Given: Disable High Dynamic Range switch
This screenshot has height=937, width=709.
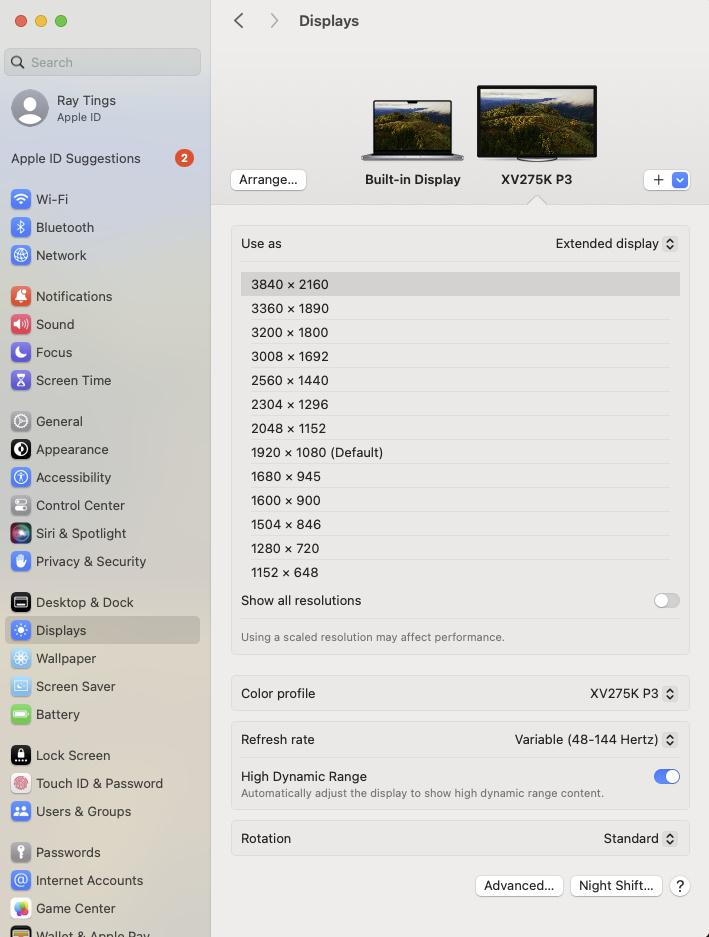Looking at the screenshot, I should tap(666, 776).
